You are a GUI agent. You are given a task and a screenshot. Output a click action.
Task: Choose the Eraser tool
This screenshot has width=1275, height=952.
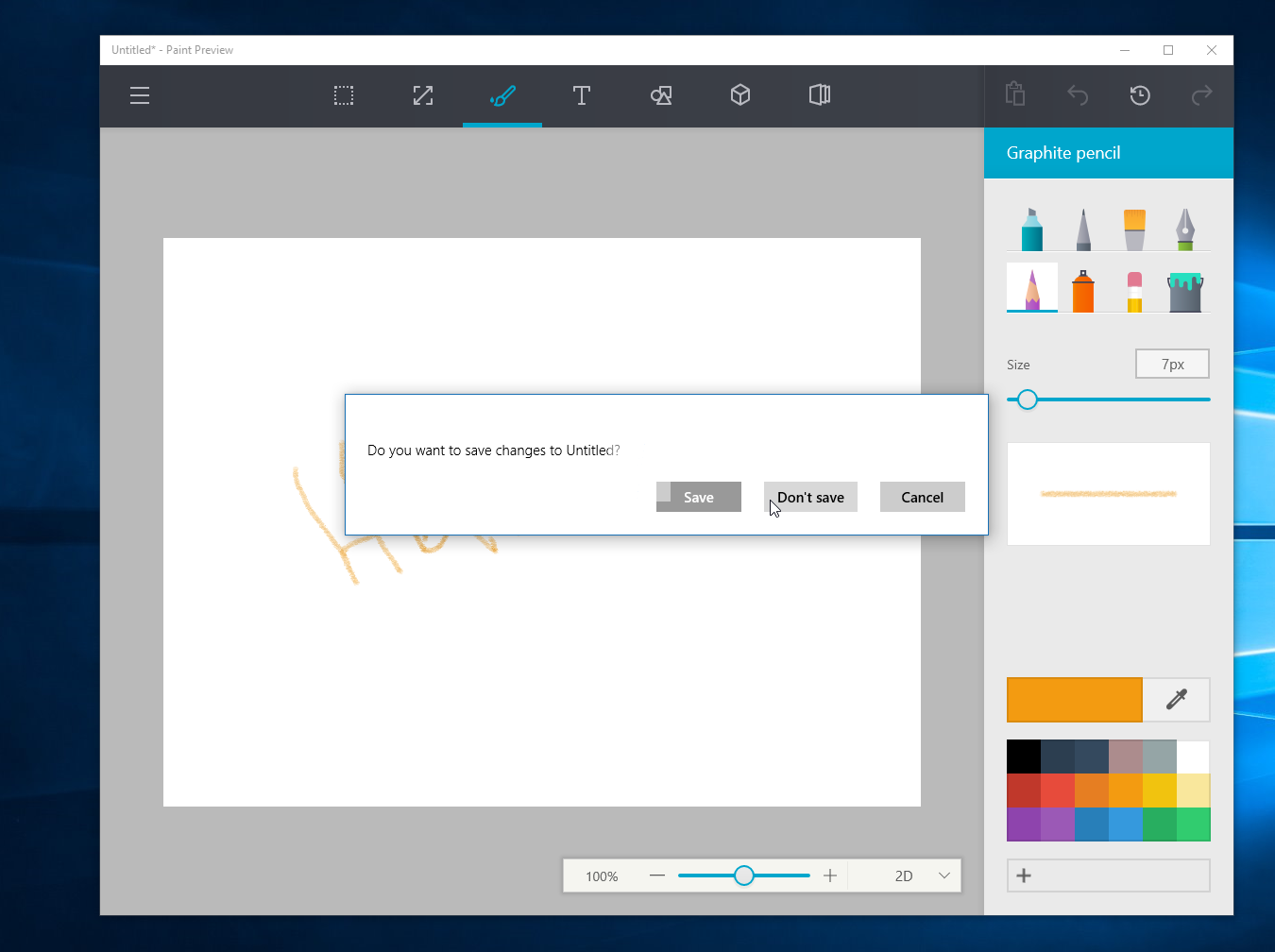[x=1134, y=291]
